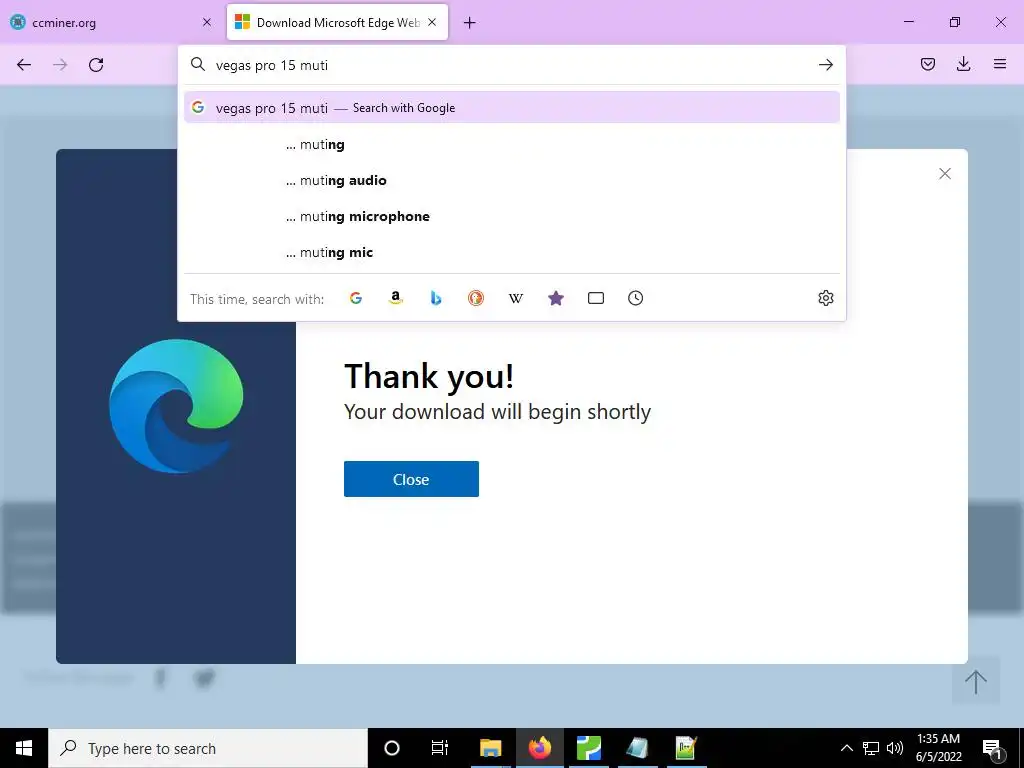Open the green chart taskbar app icon
Viewport: 1024px width, 768px height.
click(x=686, y=748)
